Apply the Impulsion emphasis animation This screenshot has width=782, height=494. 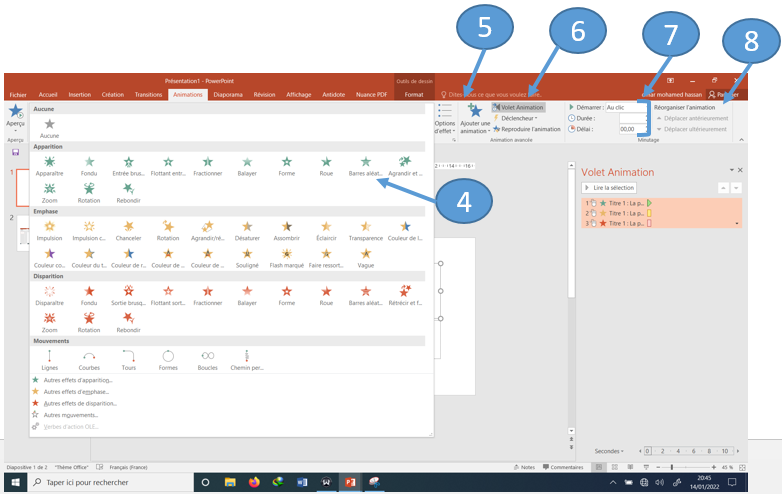[x=49, y=230]
